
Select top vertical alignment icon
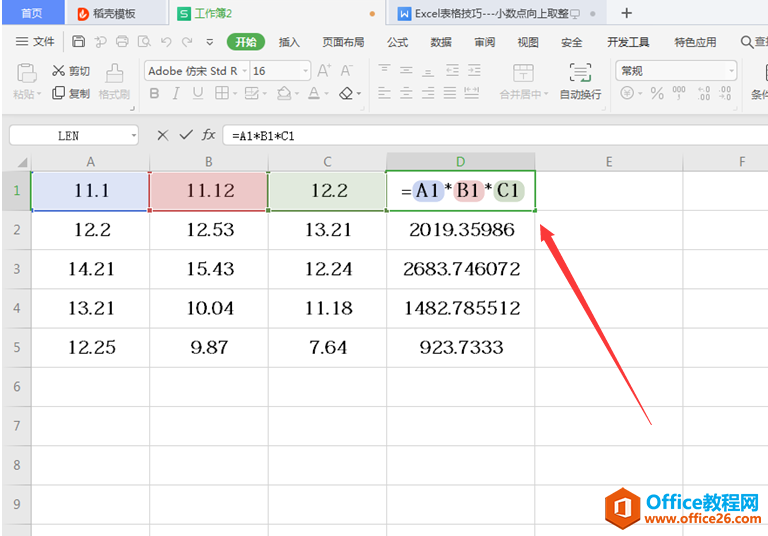[384, 70]
